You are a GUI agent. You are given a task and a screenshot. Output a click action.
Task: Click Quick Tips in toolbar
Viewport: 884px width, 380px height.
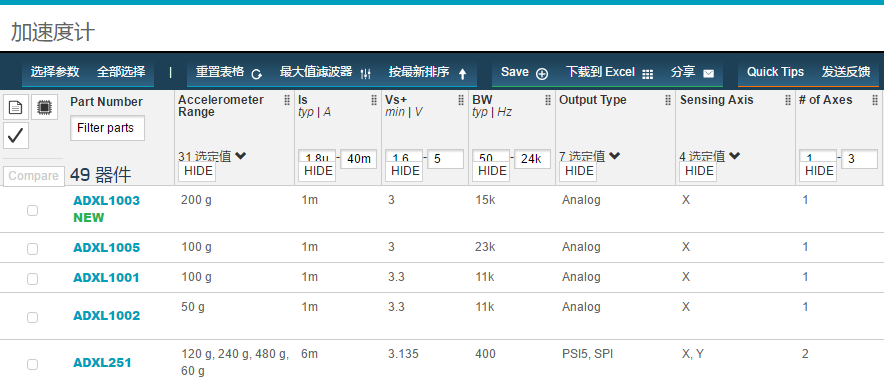point(775,72)
